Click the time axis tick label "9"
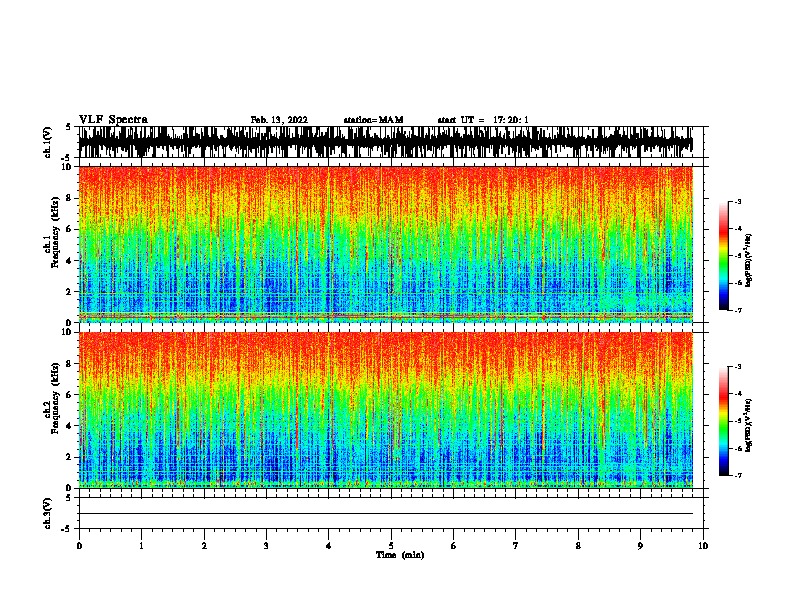The width and height of the screenshot is (792, 612). pos(640,545)
